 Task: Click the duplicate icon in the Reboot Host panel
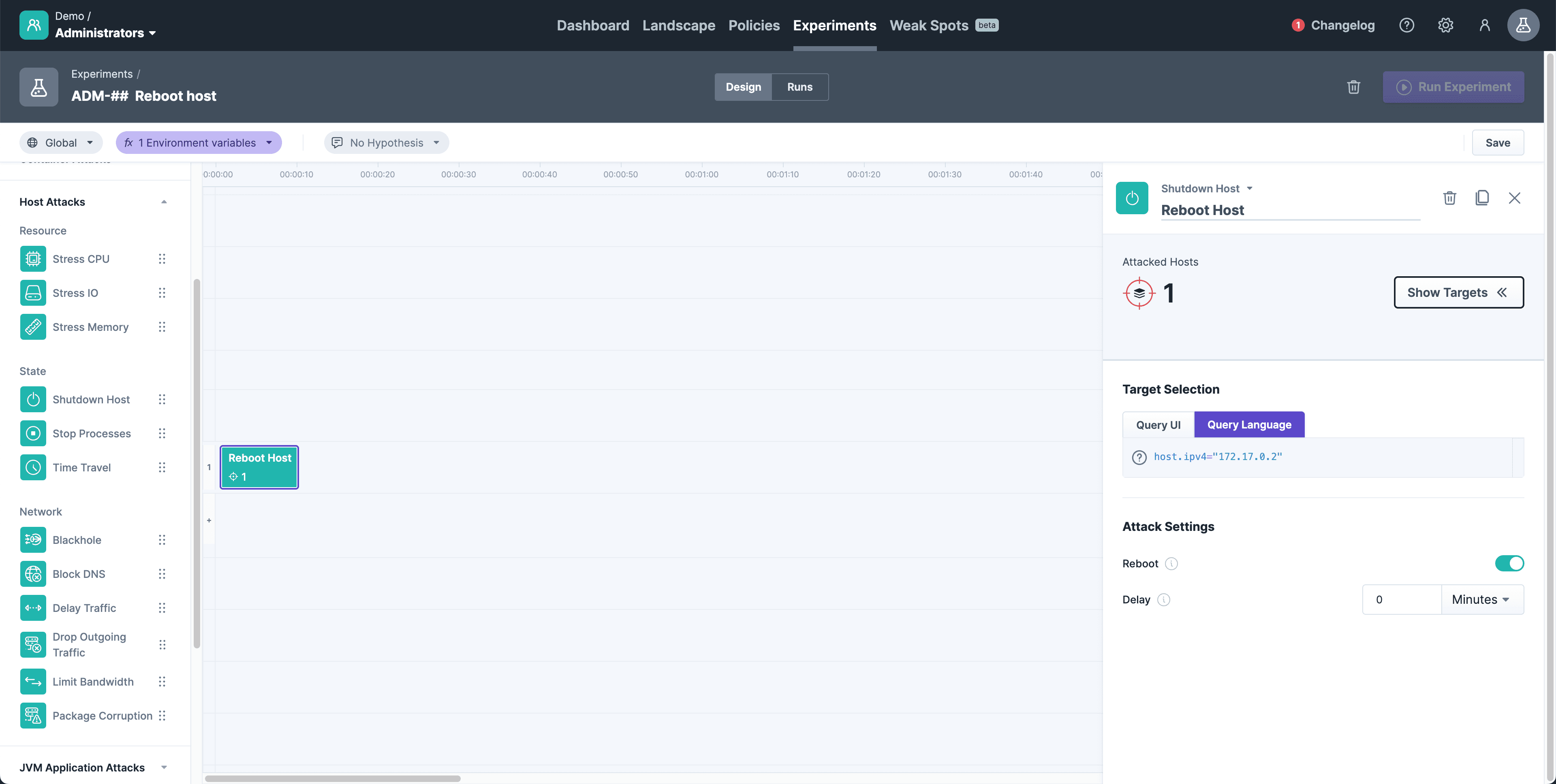1482,198
